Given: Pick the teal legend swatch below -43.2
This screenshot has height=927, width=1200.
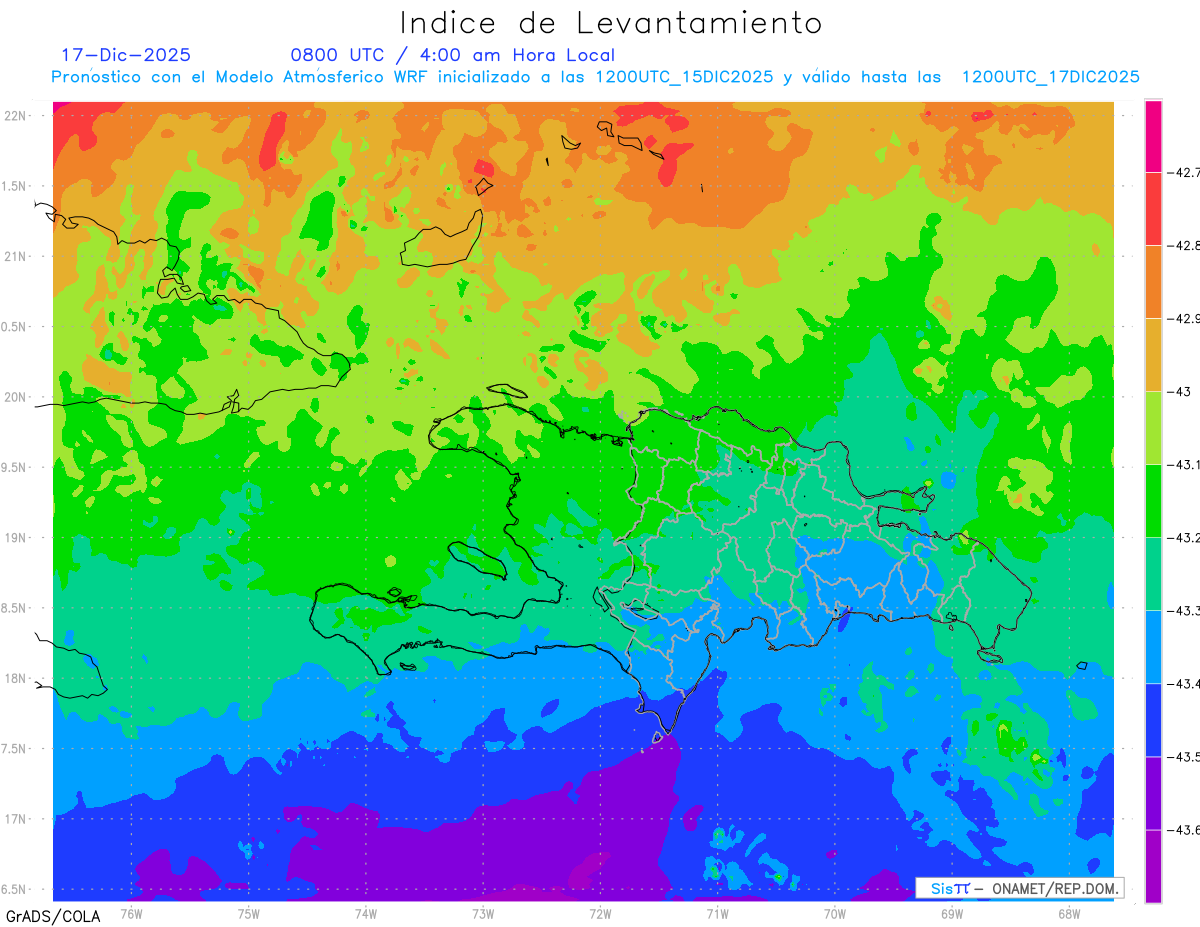Looking at the screenshot, I should point(1153,573).
